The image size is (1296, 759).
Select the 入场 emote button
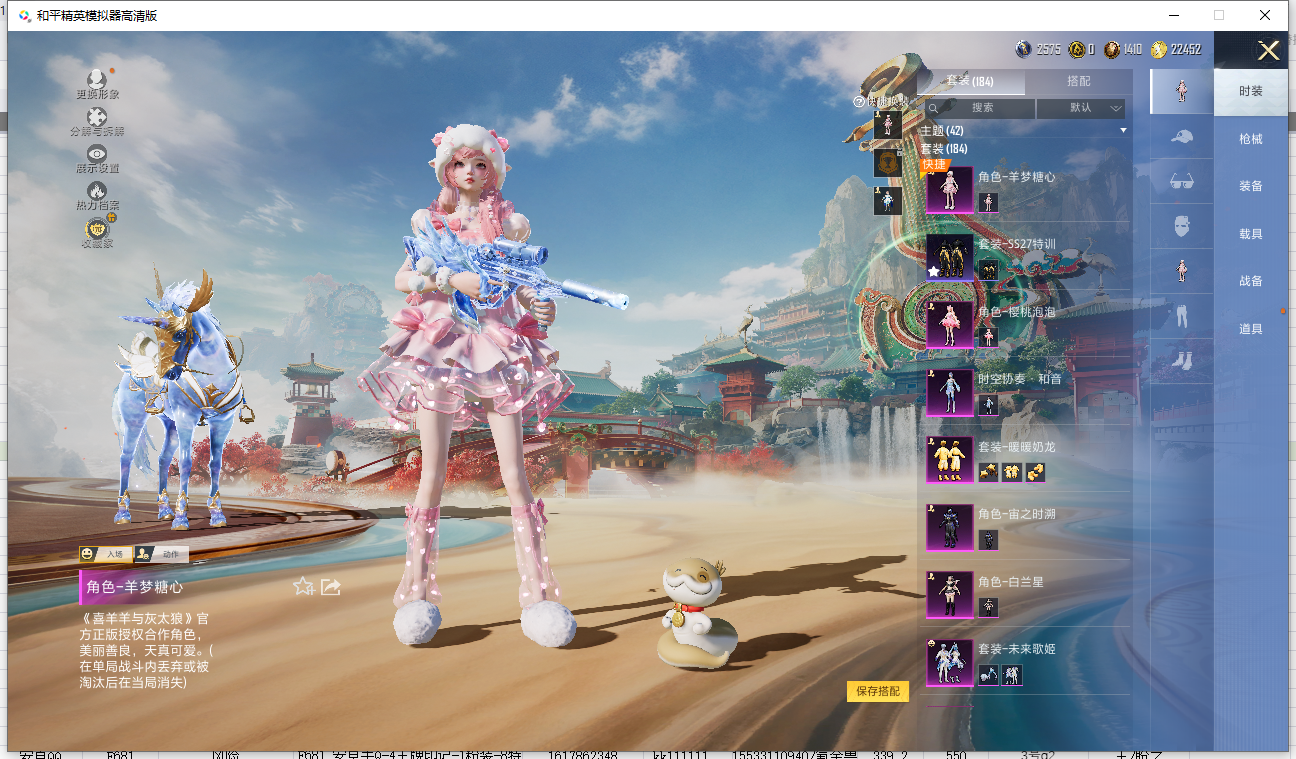(105, 554)
